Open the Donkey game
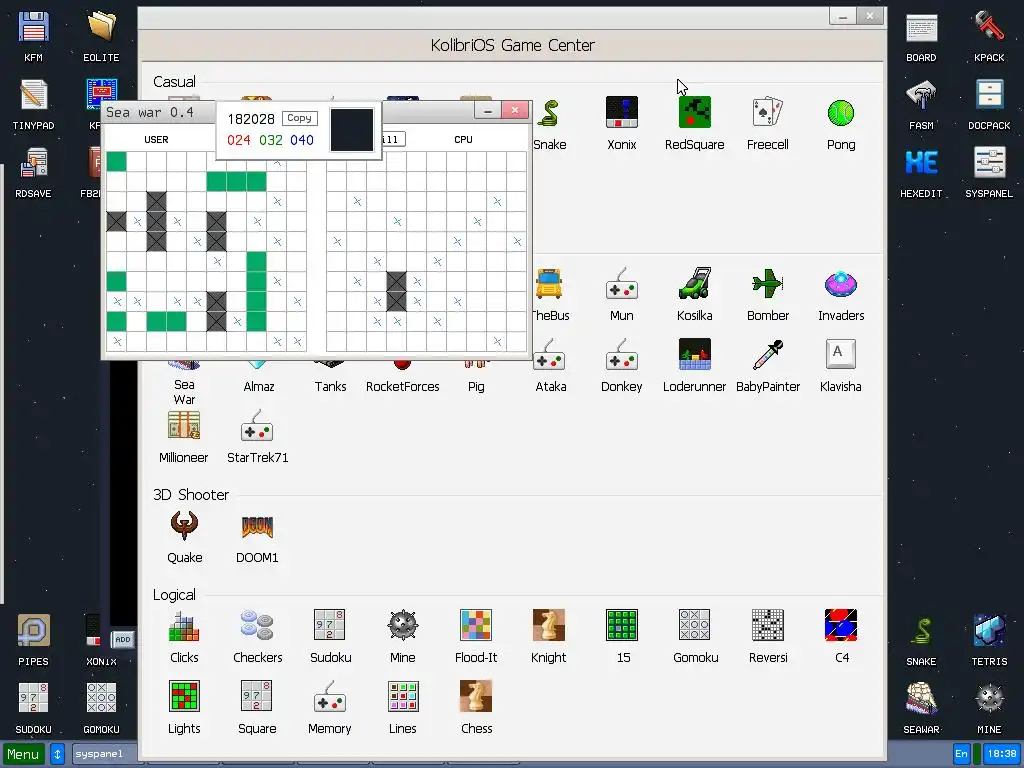 [x=621, y=366]
